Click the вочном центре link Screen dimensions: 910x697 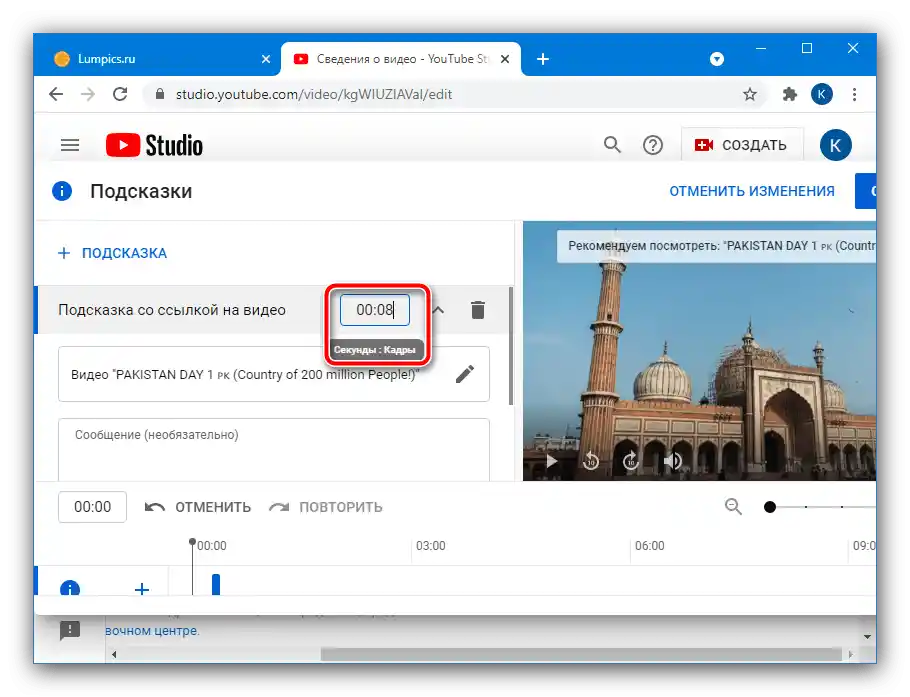point(152,631)
